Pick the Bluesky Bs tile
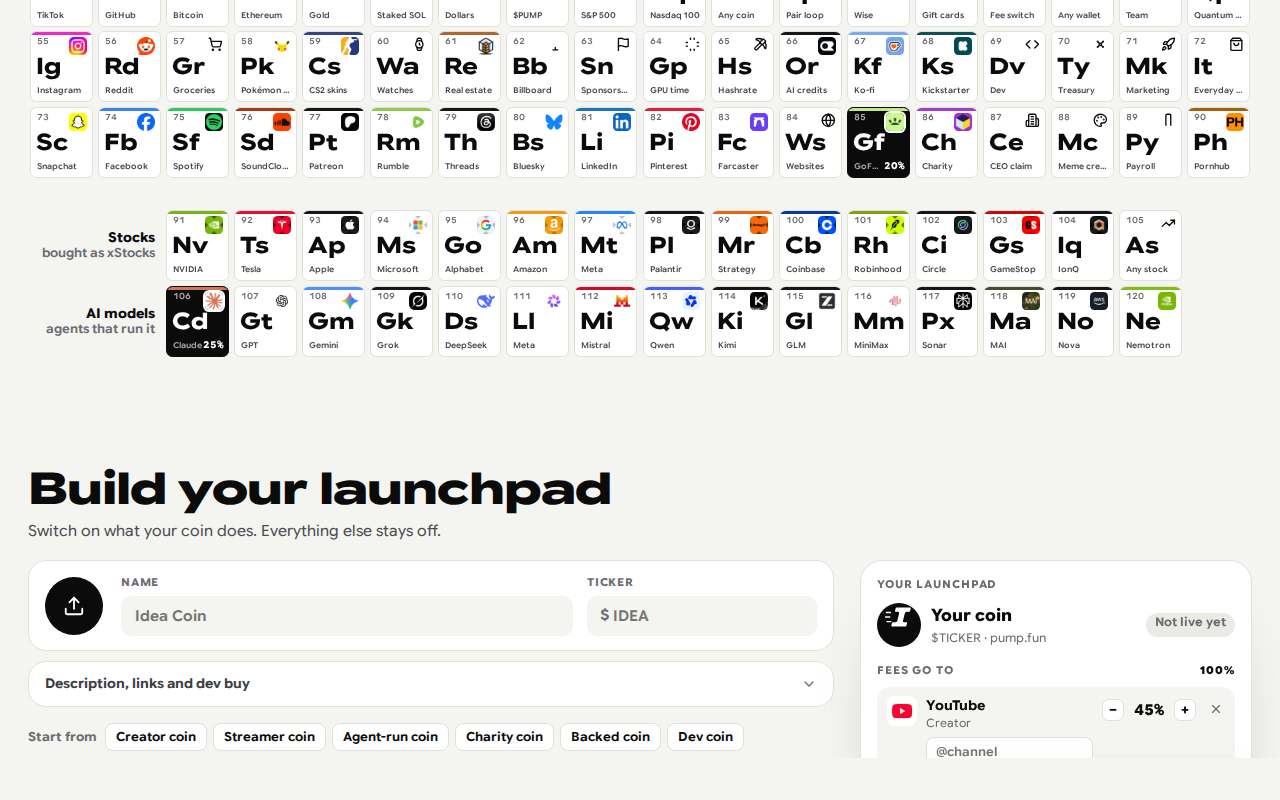The image size is (1280, 800). [537, 143]
